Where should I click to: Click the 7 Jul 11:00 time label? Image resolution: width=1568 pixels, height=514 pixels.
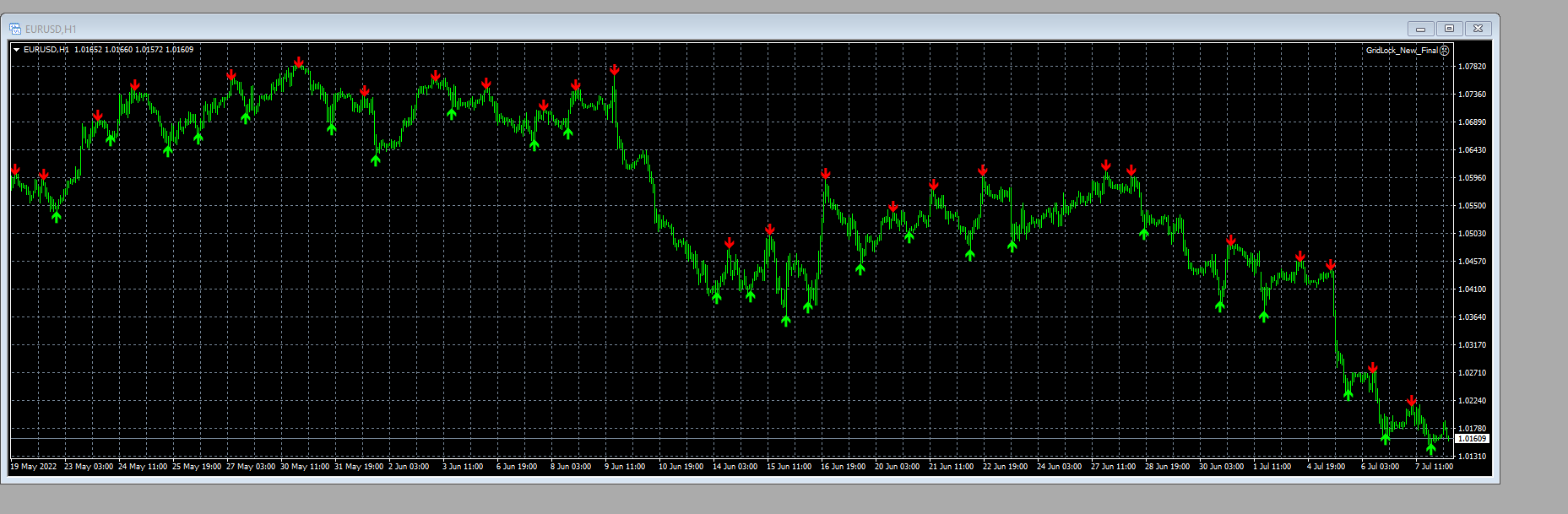coord(1435,467)
